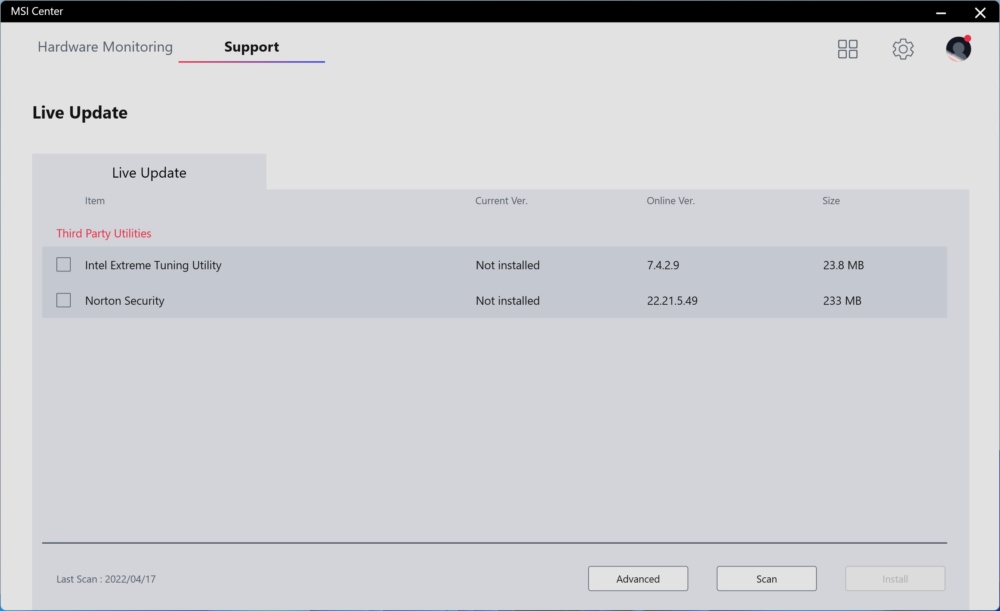Click Intel online version 7.4.2.9
Image resolution: width=1000 pixels, height=611 pixels.
tap(663, 265)
